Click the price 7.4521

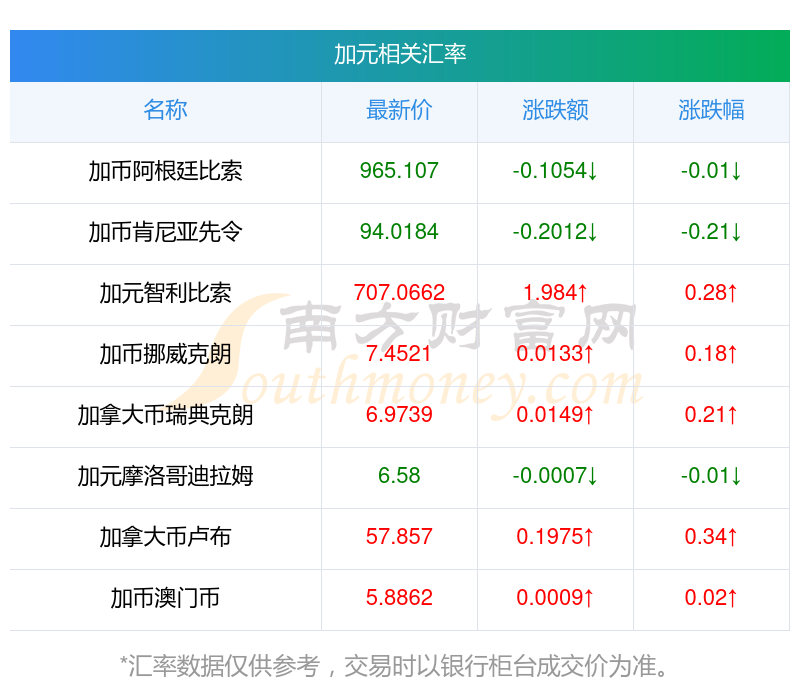point(399,354)
